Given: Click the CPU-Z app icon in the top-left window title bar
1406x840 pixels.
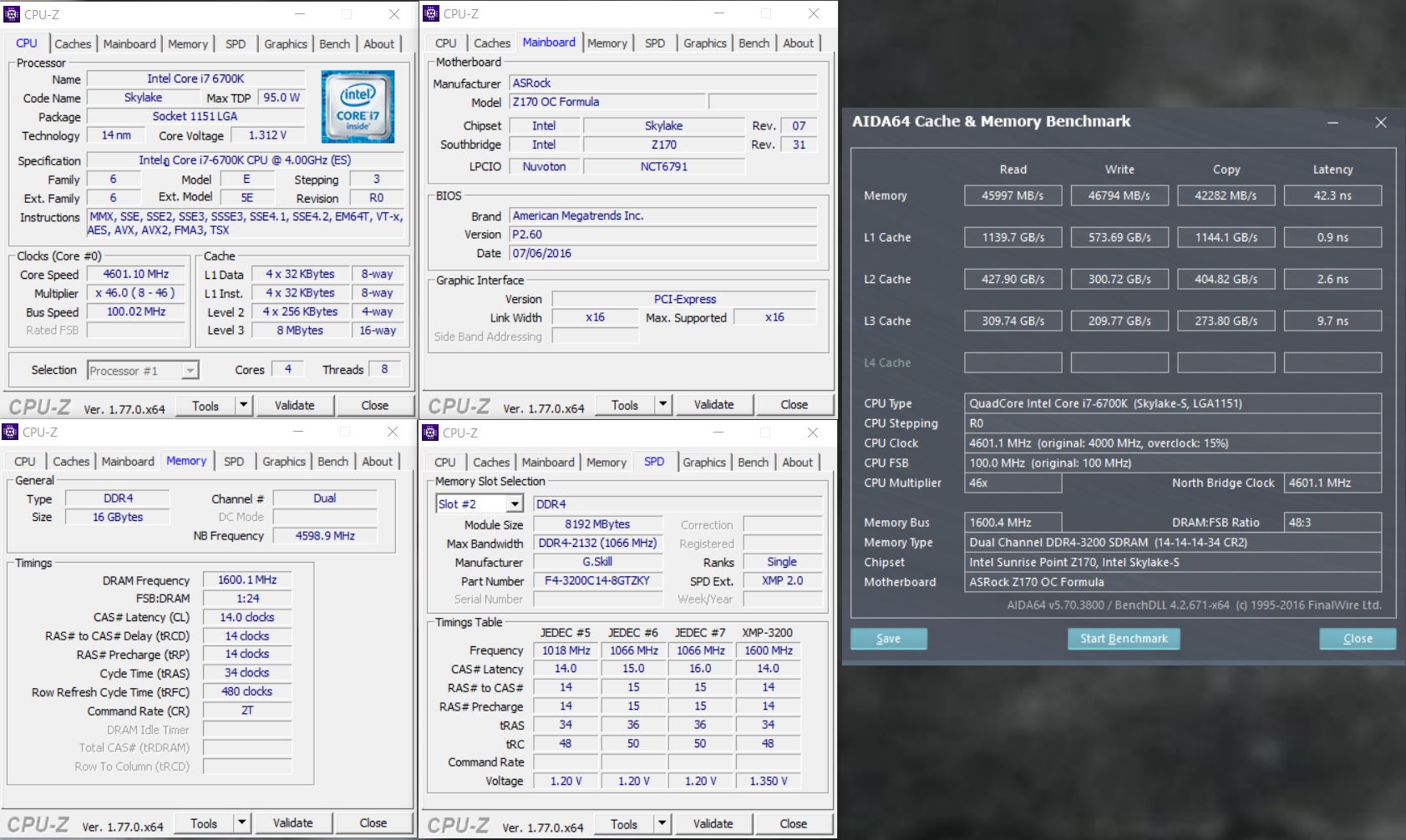Looking at the screenshot, I should 12,14.
